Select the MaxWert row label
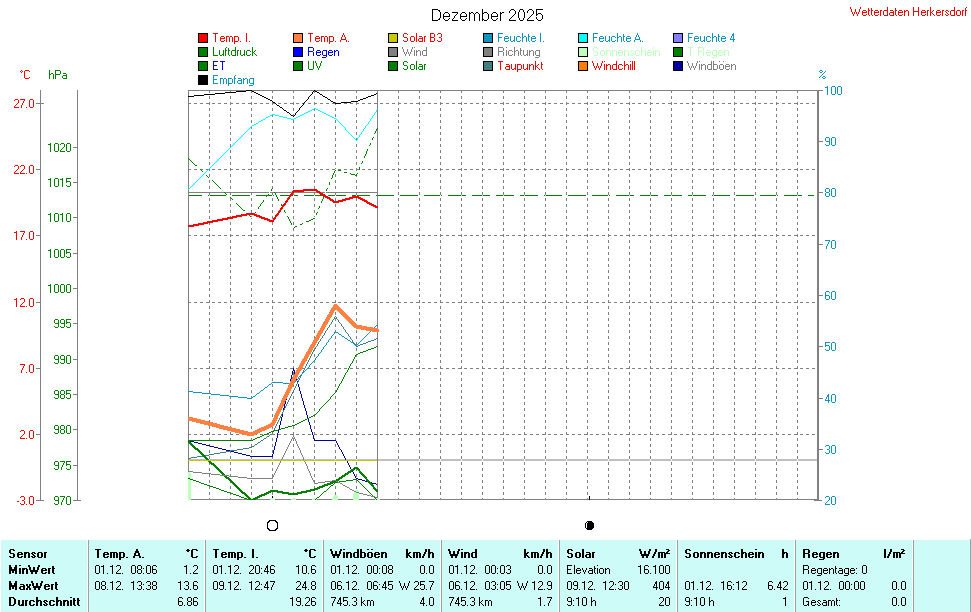The height and width of the screenshot is (612, 971). 33,585
